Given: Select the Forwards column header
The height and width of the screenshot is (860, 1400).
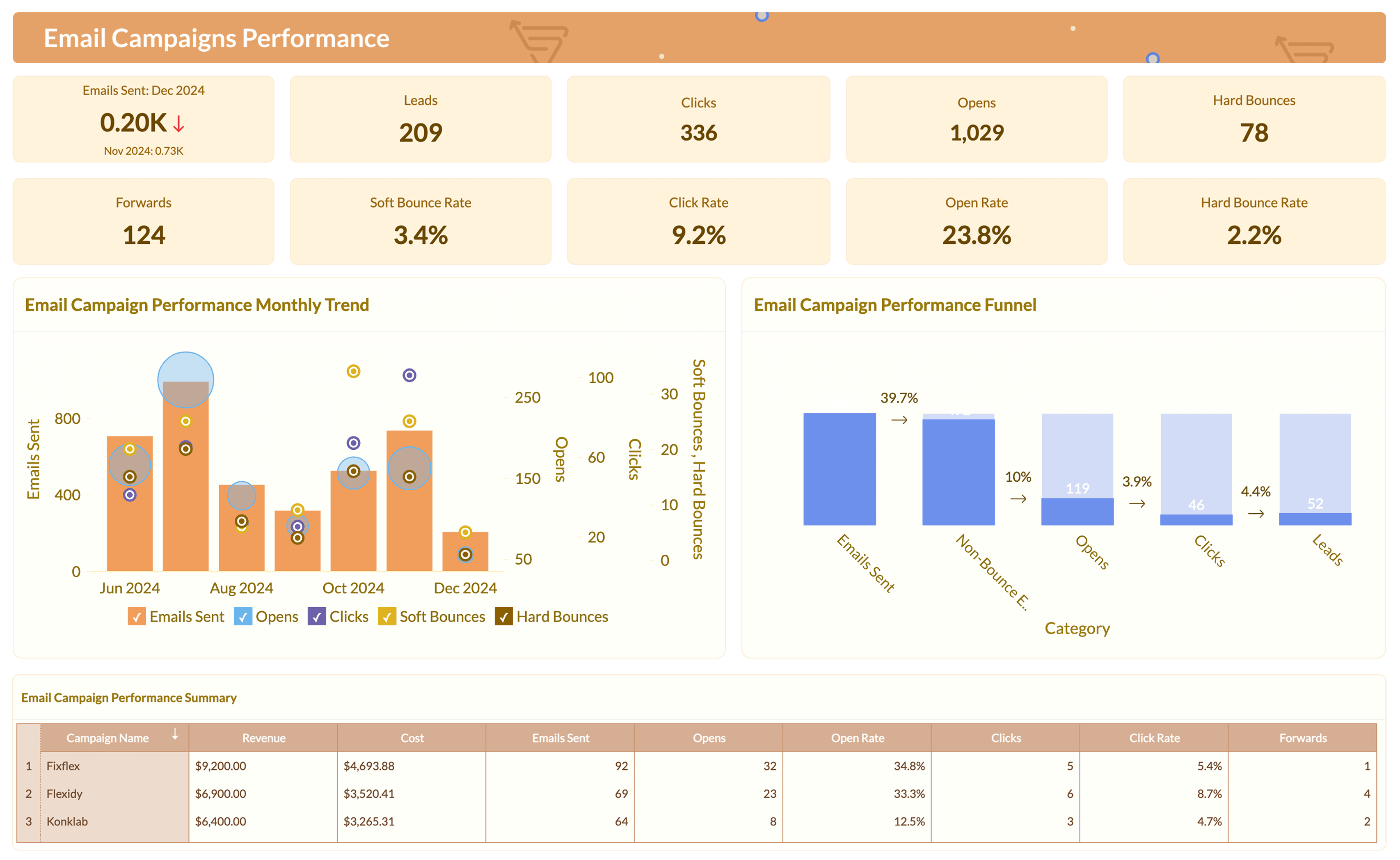Looking at the screenshot, I should 1302,738.
